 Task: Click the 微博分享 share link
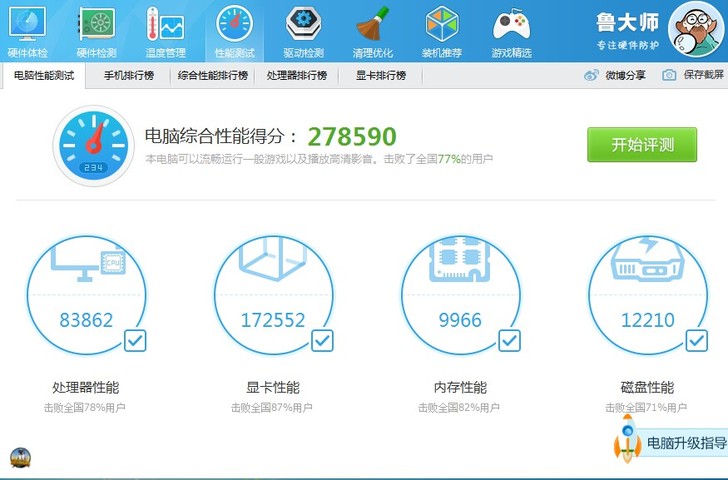tap(625, 75)
